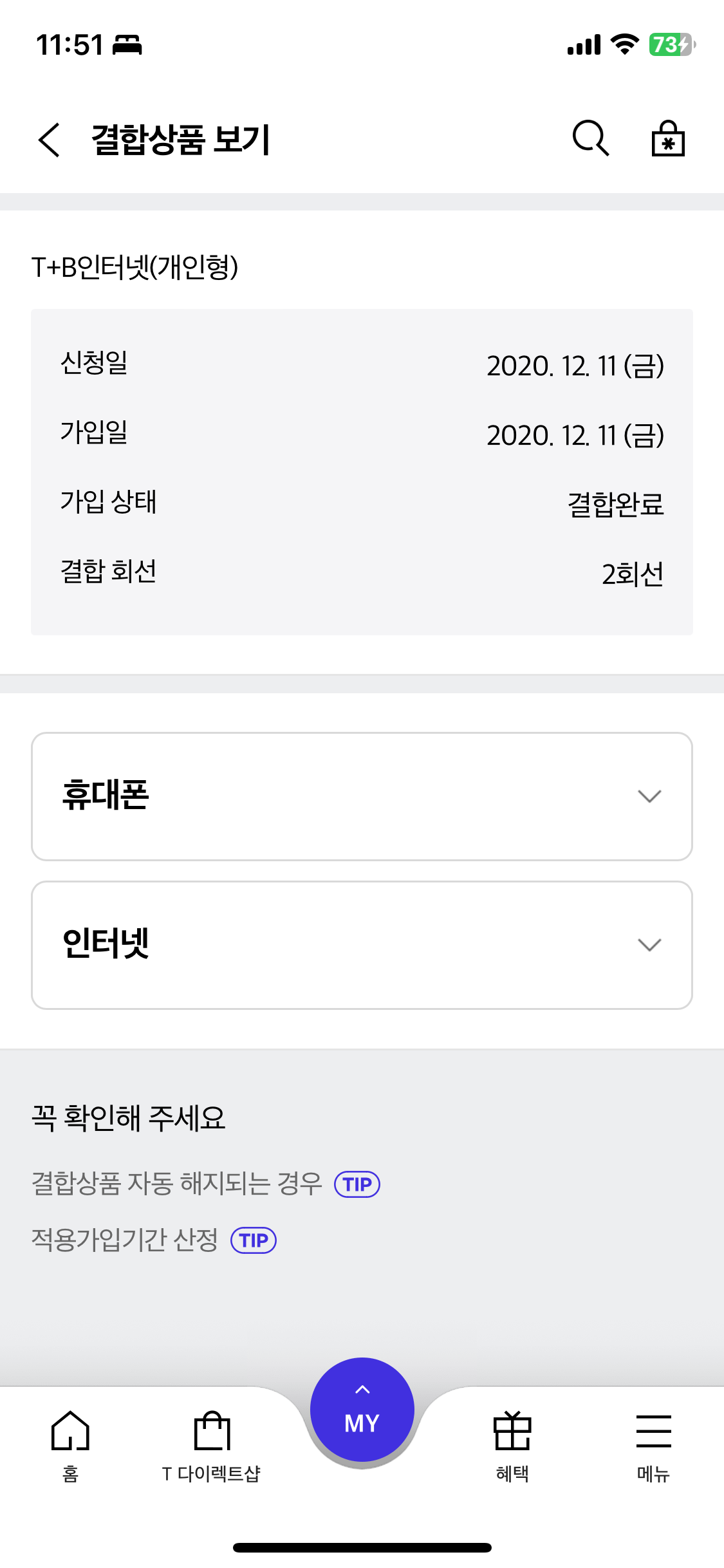This screenshot has height=1568, width=724.
Task: Tap the 인터넷 accordion title
Action: (x=106, y=944)
